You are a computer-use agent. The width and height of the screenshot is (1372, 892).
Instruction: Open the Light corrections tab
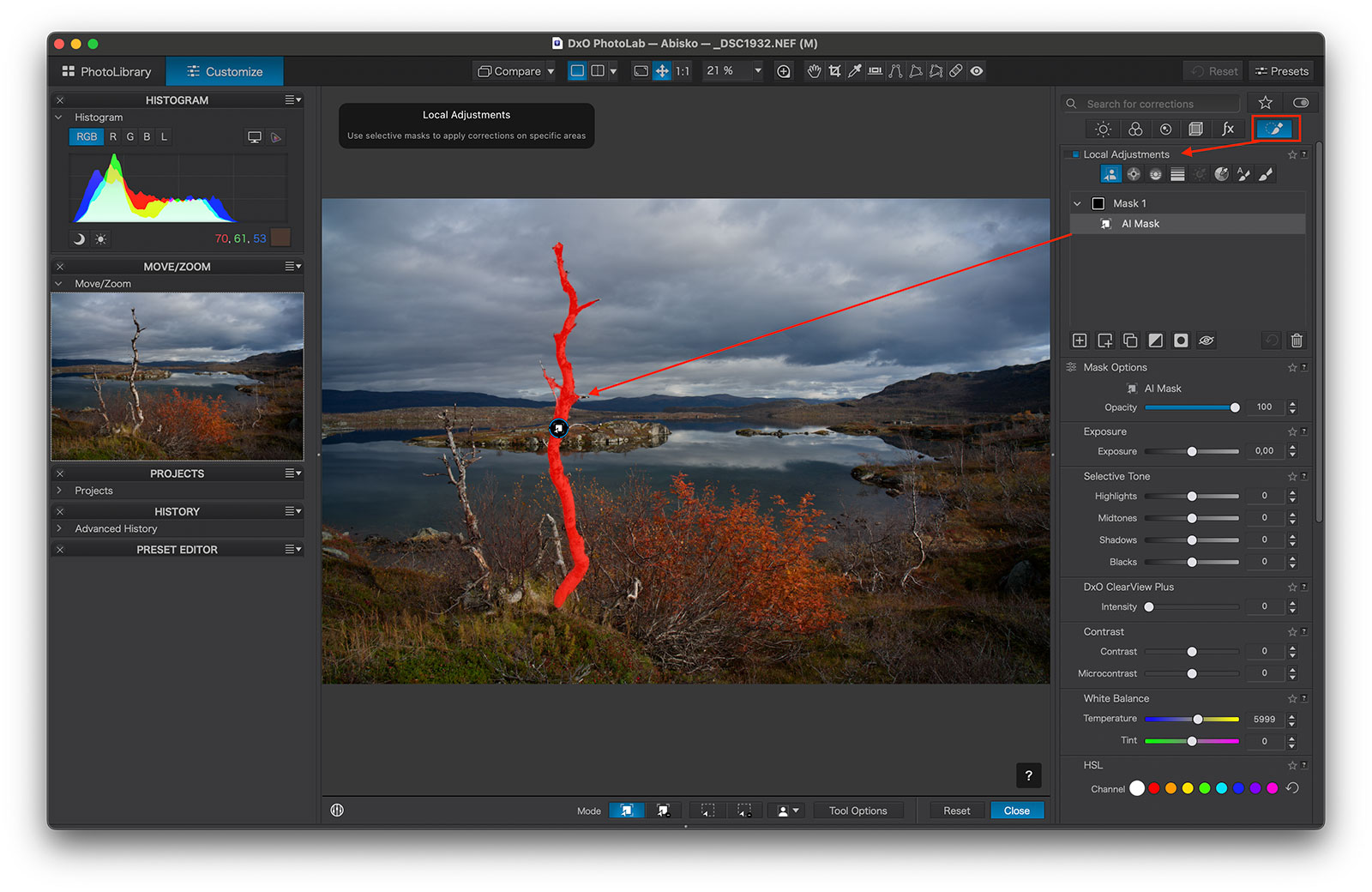tap(1104, 129)
